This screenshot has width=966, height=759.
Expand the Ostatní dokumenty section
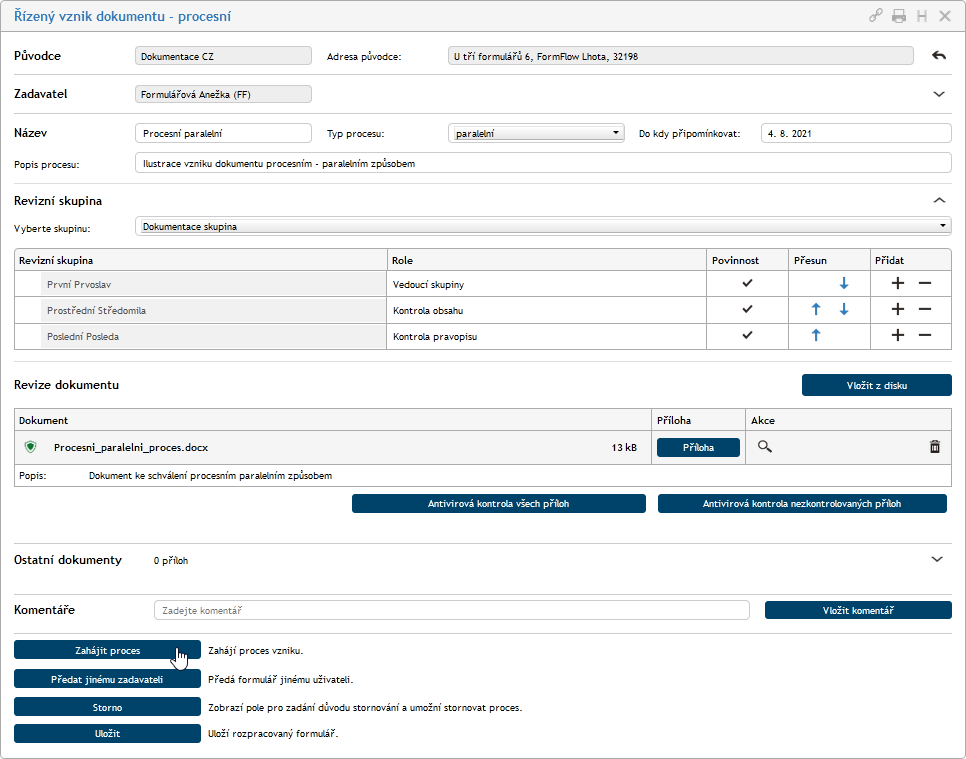coord(938,560)
